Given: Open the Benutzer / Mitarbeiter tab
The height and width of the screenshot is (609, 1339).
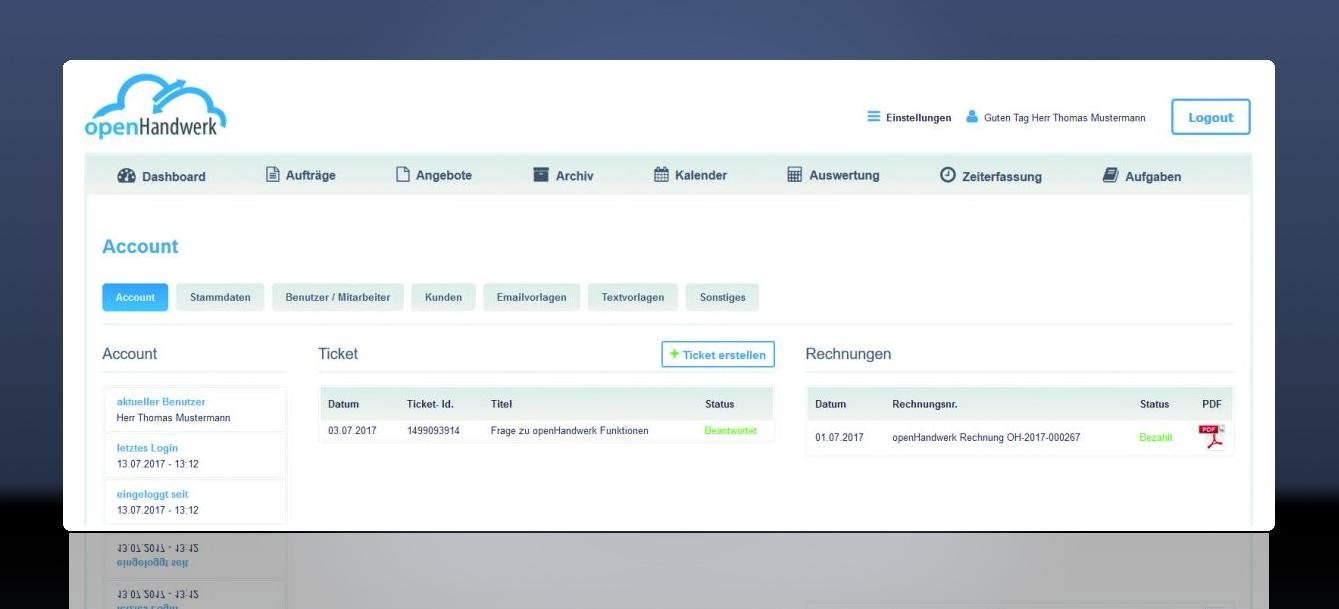Looking at the screenshot, I should 338,297.
